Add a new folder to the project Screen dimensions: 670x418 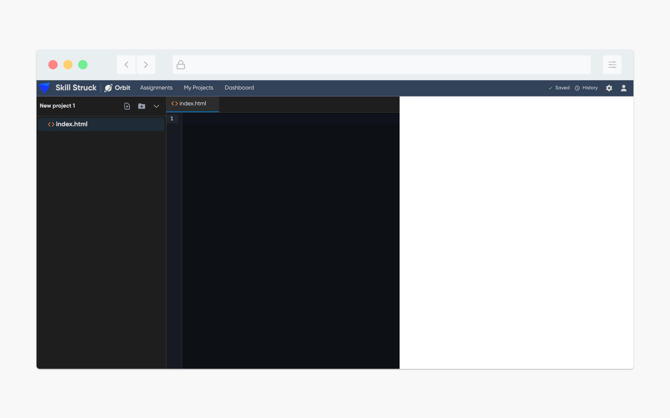point(141,106)
